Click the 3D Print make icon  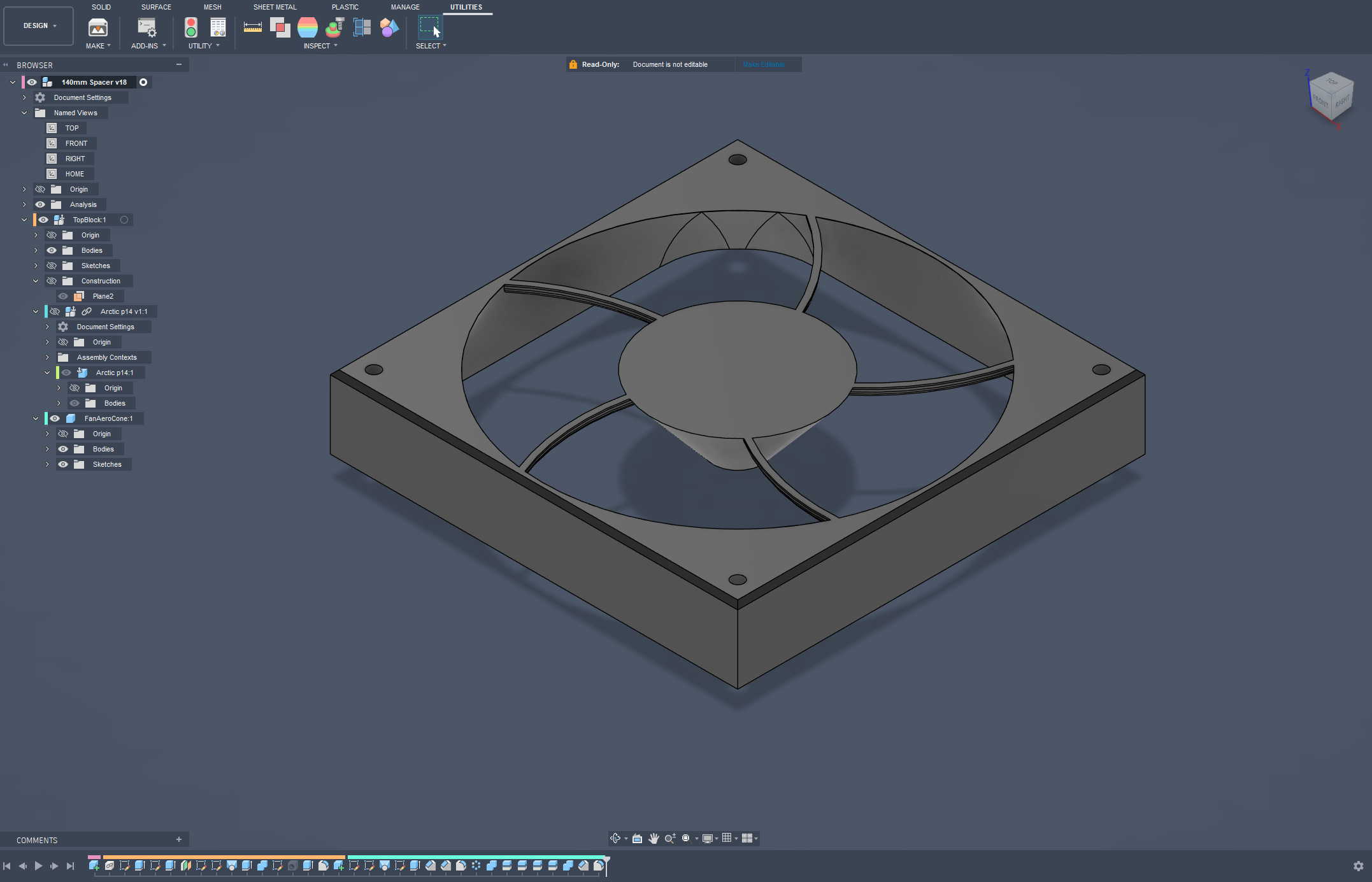(x=98, y=27)
